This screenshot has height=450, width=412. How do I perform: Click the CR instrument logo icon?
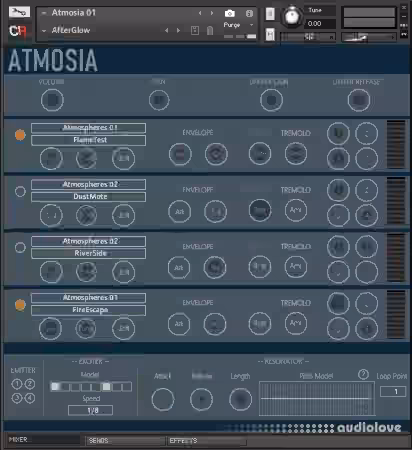click(18, 31)
